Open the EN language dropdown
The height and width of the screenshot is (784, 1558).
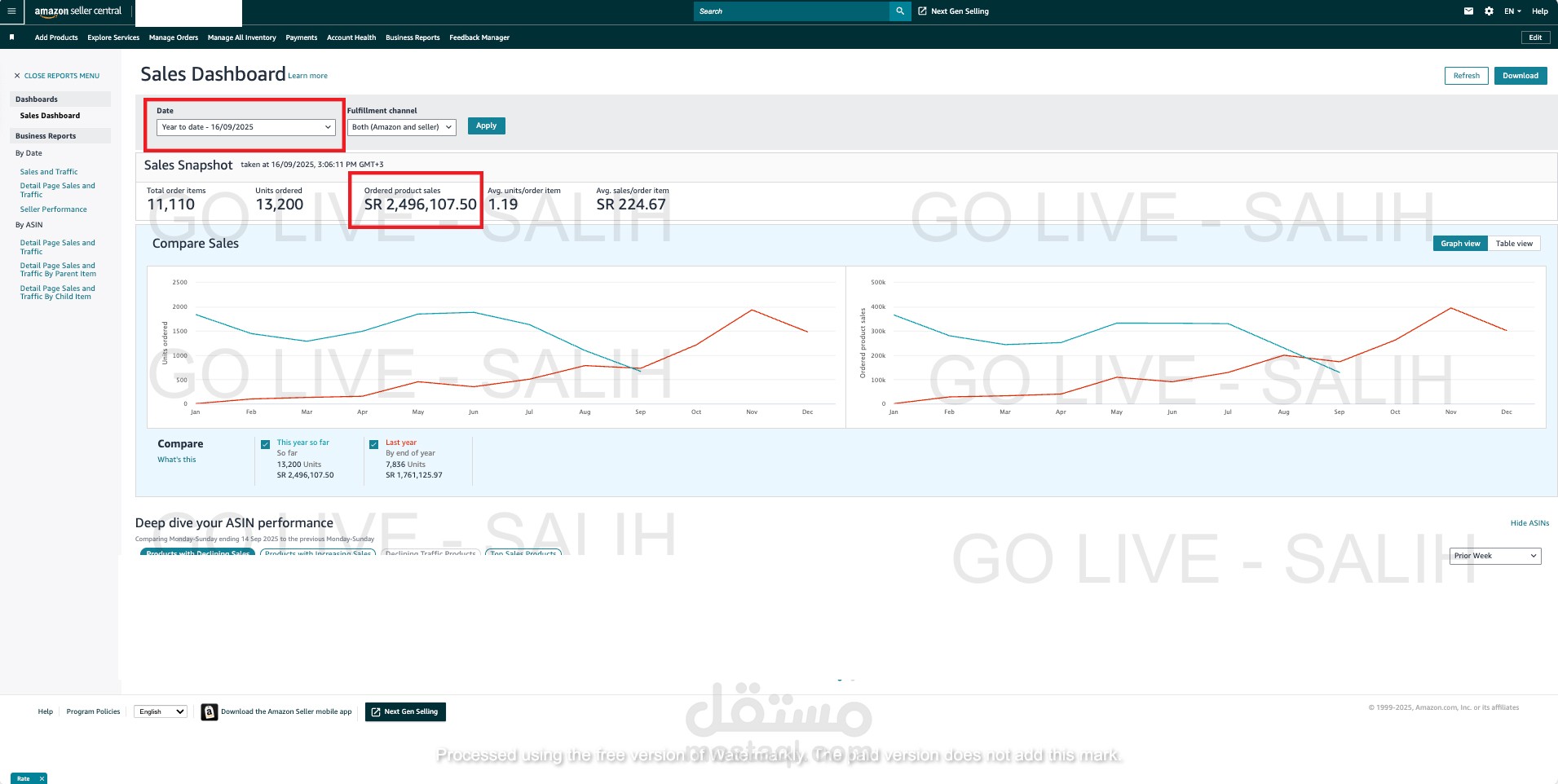(x=1512, y=11)
